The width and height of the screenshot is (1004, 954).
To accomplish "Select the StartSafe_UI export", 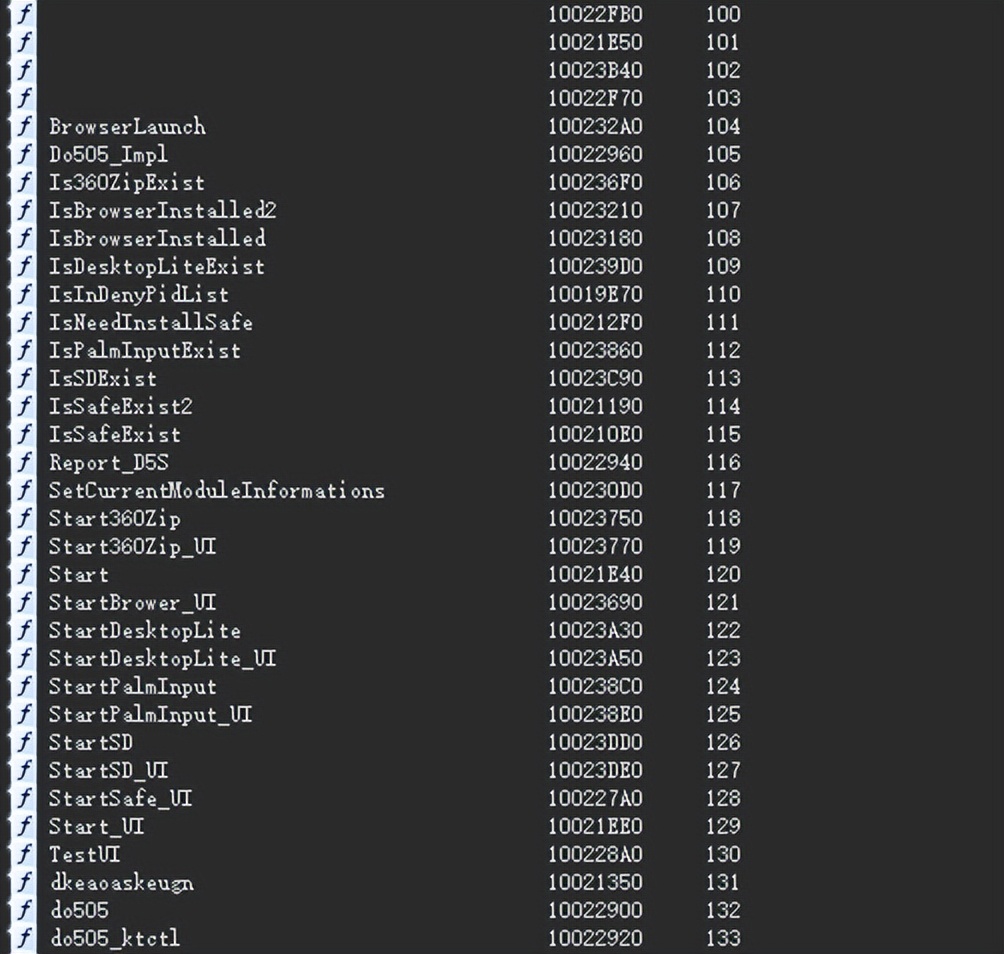I will (x=121, y=798).
